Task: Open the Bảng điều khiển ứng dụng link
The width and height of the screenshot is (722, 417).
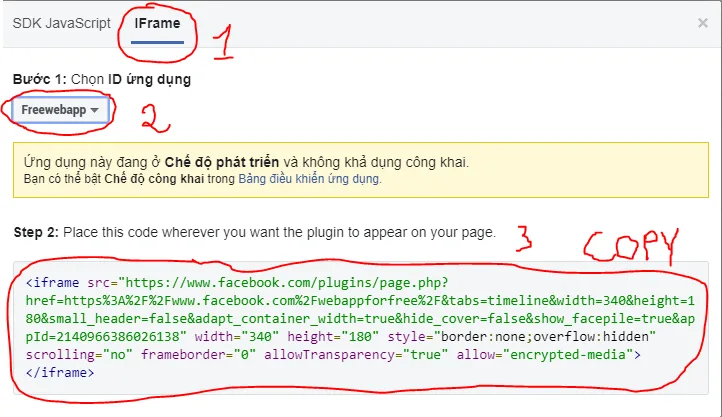Action: [x=309, y=179]
